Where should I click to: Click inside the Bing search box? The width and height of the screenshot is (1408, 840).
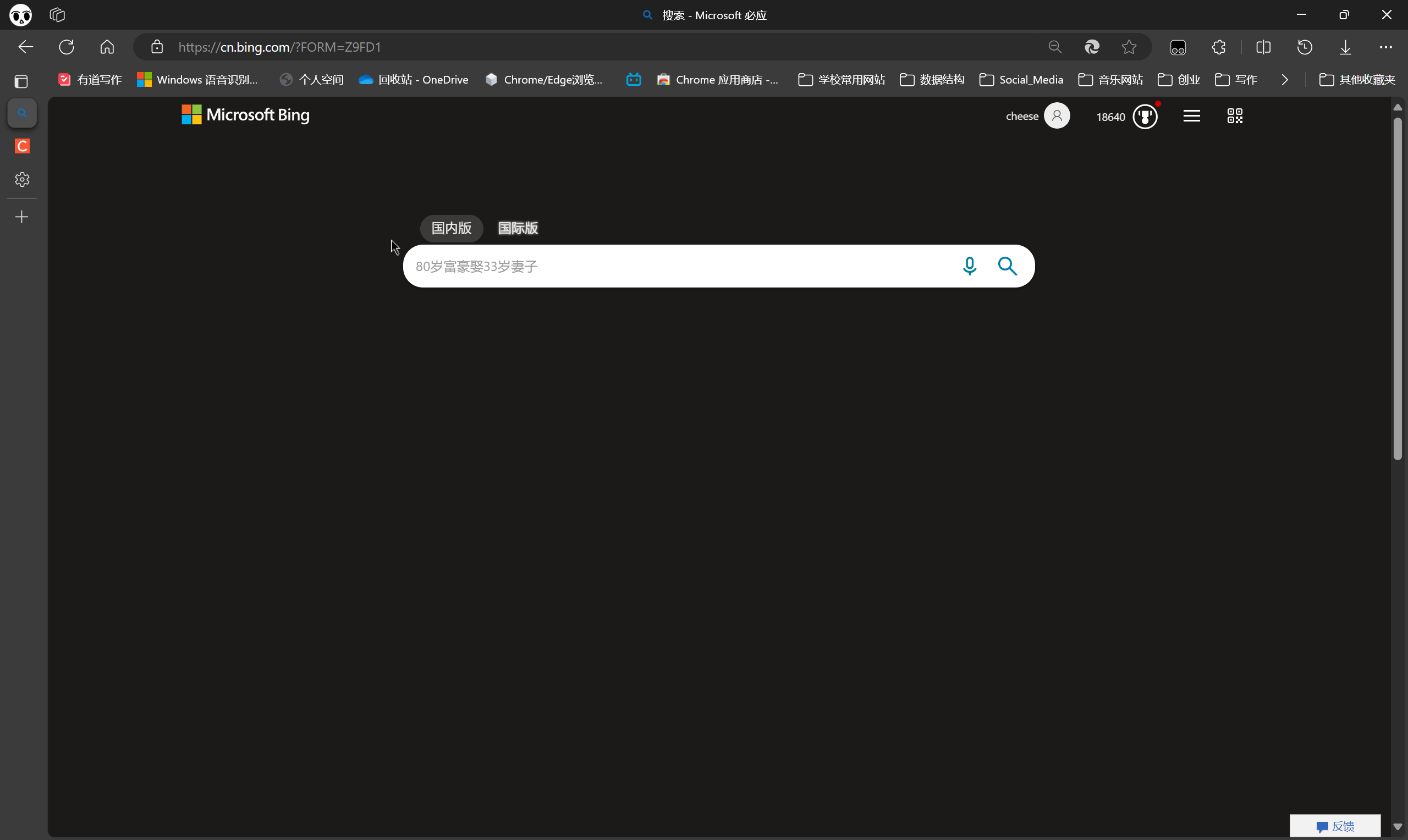coord(679,266)
